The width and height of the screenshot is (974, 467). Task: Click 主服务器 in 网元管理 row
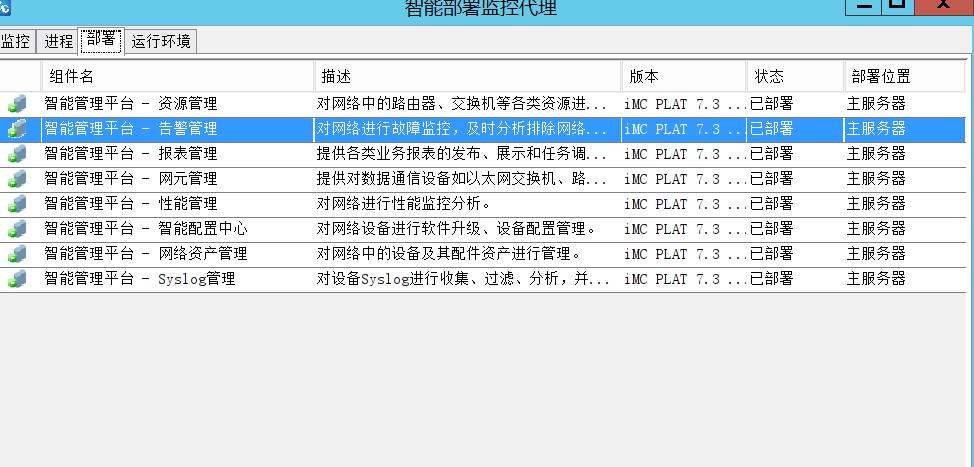[876, 179]
